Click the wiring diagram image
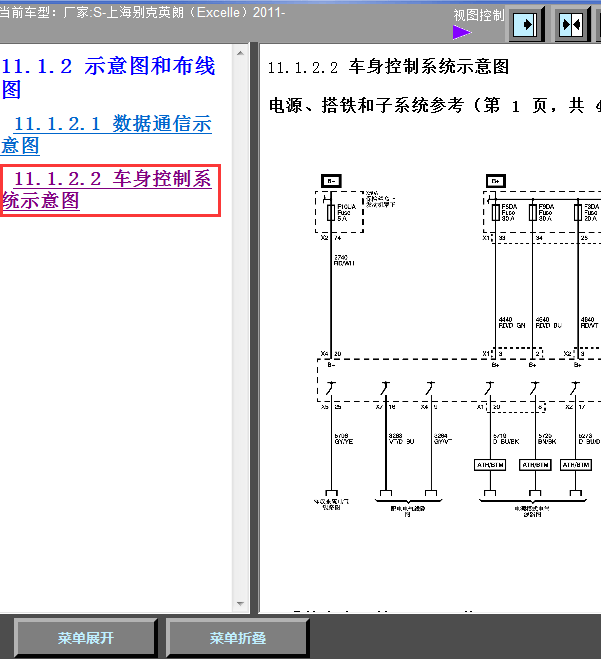The width and height of the screenshot is (601, 659). 458,345
